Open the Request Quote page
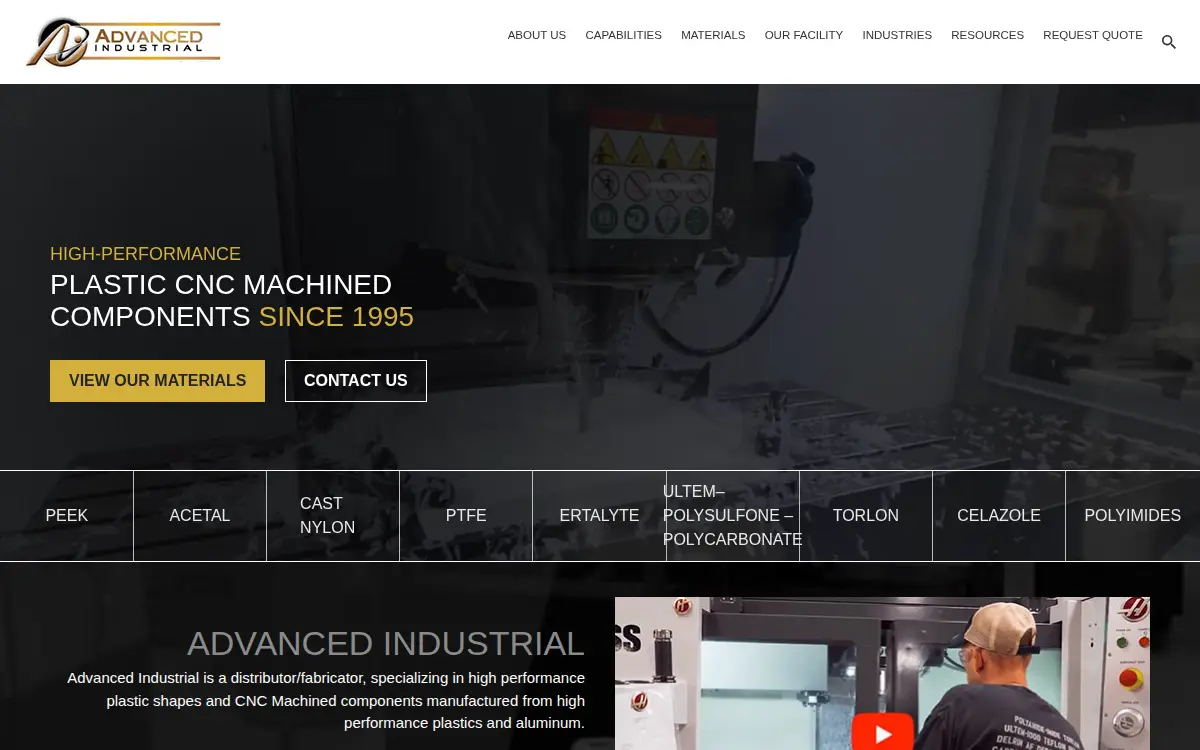The width and height of the screenshot is (1200, 750). coord(1093,35)
